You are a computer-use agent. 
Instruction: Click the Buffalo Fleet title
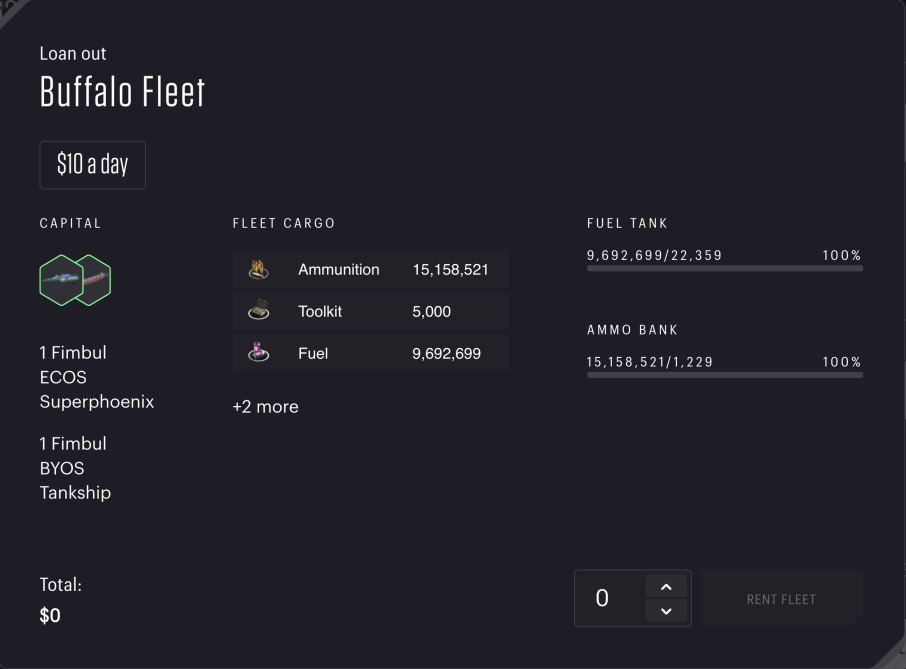122,91
